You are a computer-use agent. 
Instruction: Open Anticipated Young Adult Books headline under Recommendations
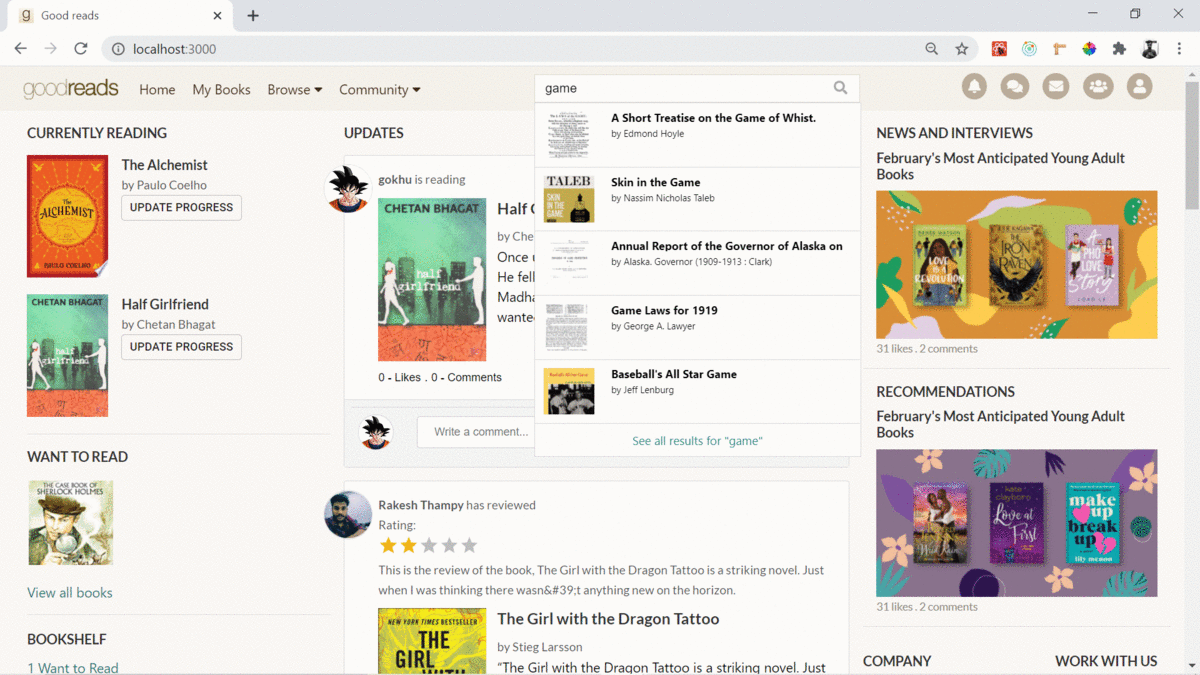coord(1000,424)
